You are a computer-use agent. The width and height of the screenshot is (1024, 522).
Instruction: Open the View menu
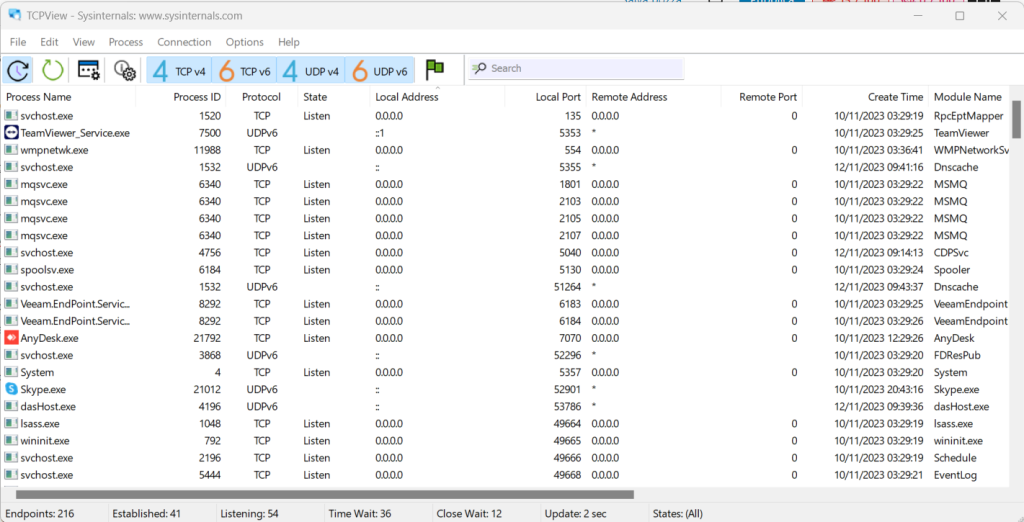[84, 42]
